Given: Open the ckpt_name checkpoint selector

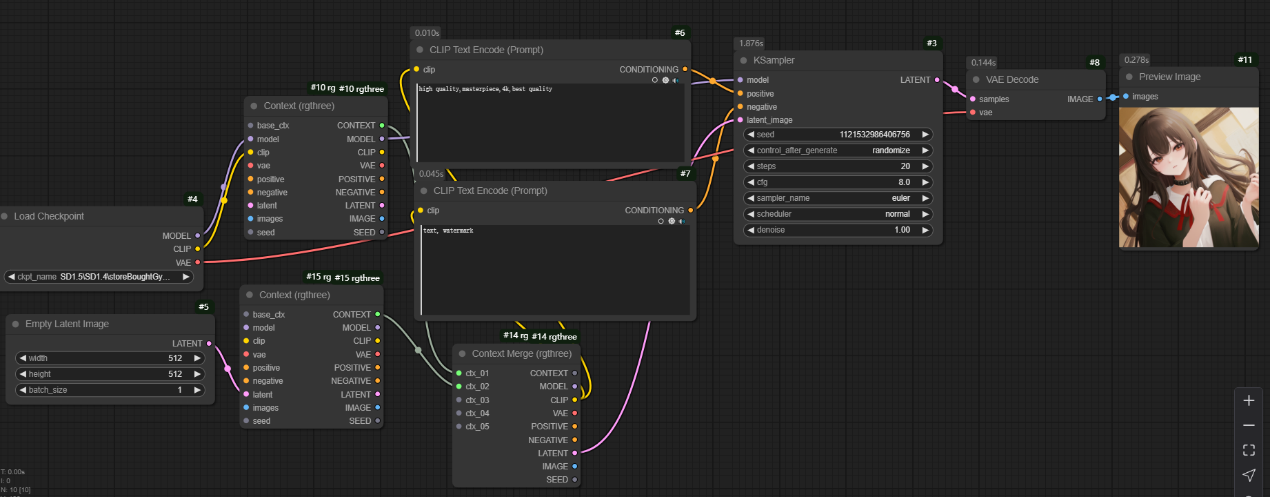Looking at the screenshot, I should [99, 276].
